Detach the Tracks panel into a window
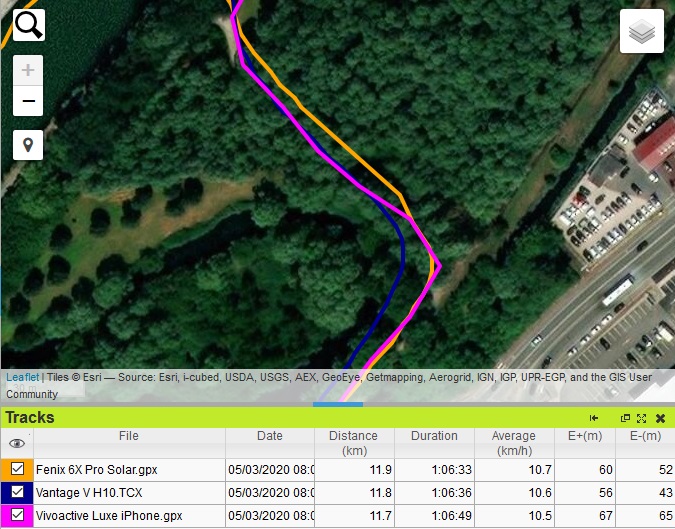The height and width of the screenshot is (529, 675). tap(626, 418)
